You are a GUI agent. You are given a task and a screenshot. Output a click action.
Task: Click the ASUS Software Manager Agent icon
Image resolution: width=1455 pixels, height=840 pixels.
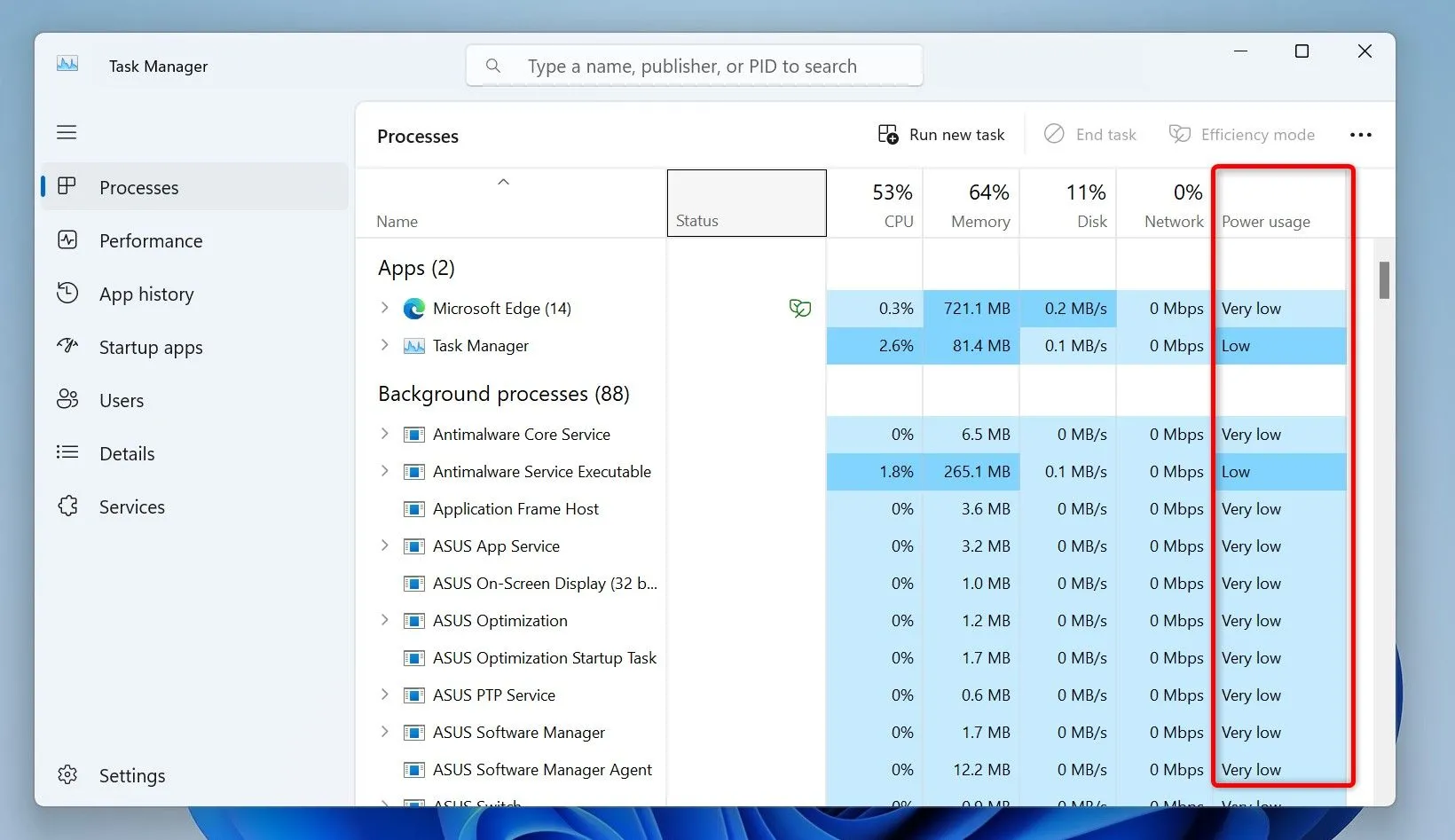pos(413,770)
